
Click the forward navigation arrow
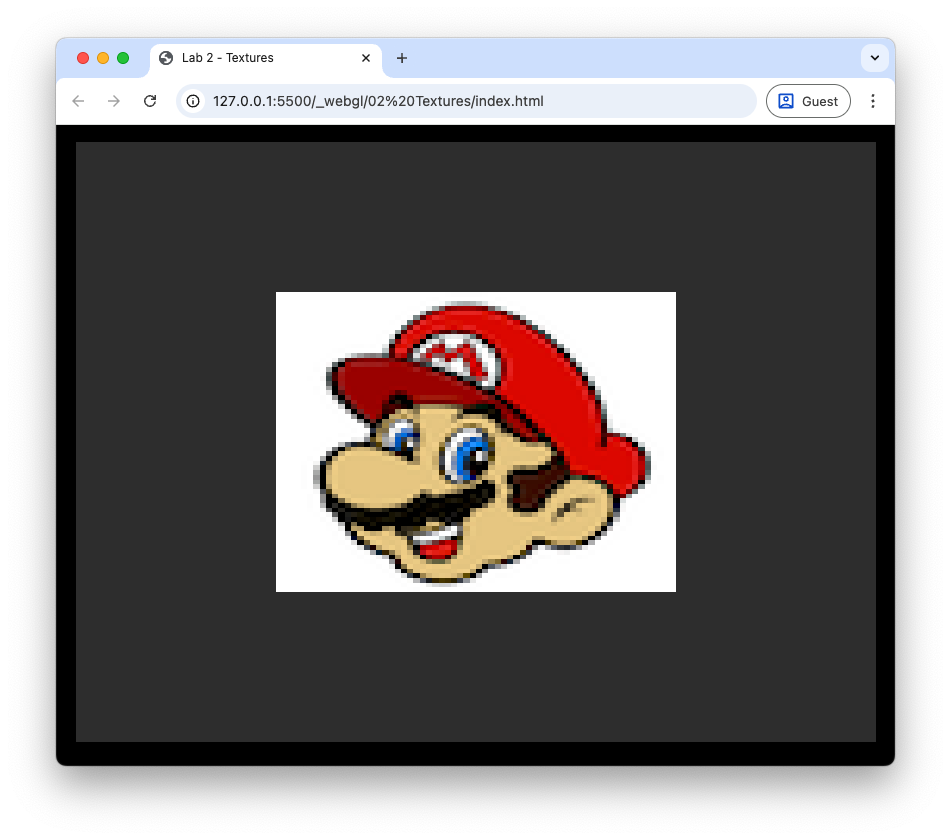tap(114, 101)
